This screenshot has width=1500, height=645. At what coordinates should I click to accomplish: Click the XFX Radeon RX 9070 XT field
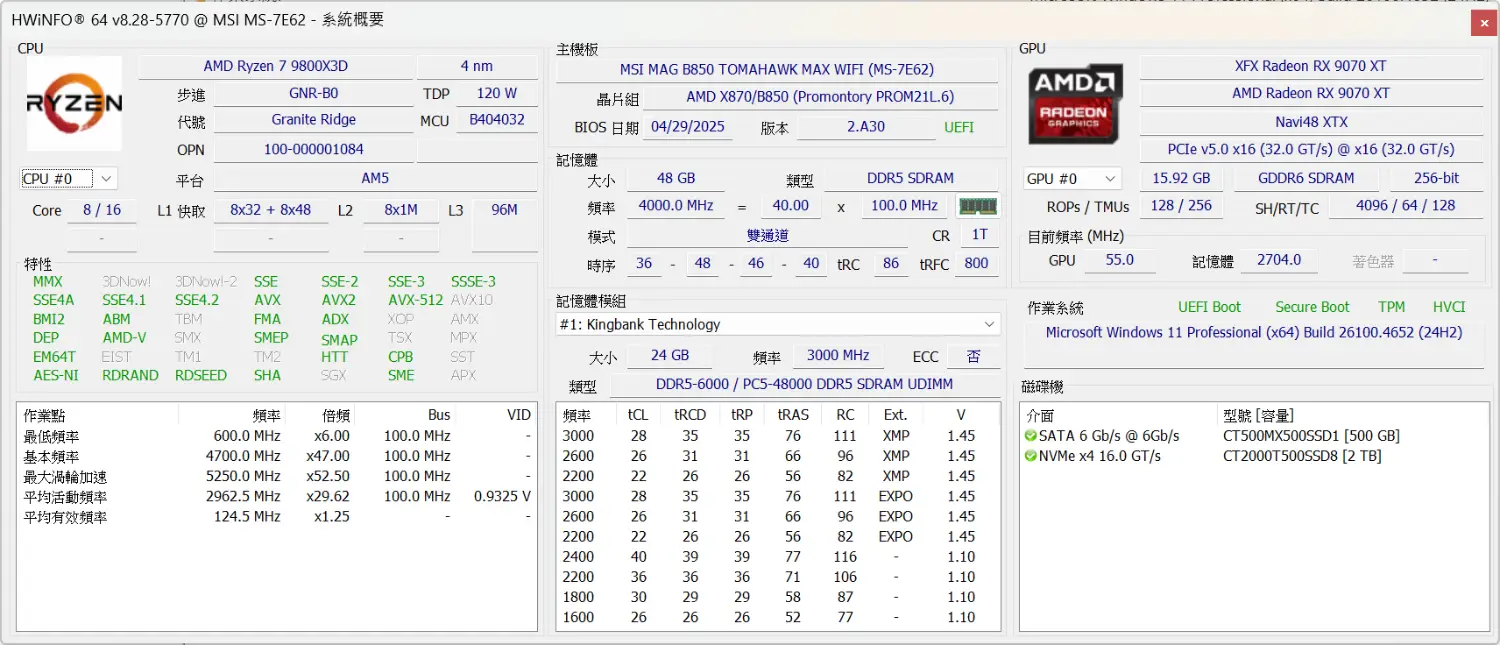[x=1311, y=66]
